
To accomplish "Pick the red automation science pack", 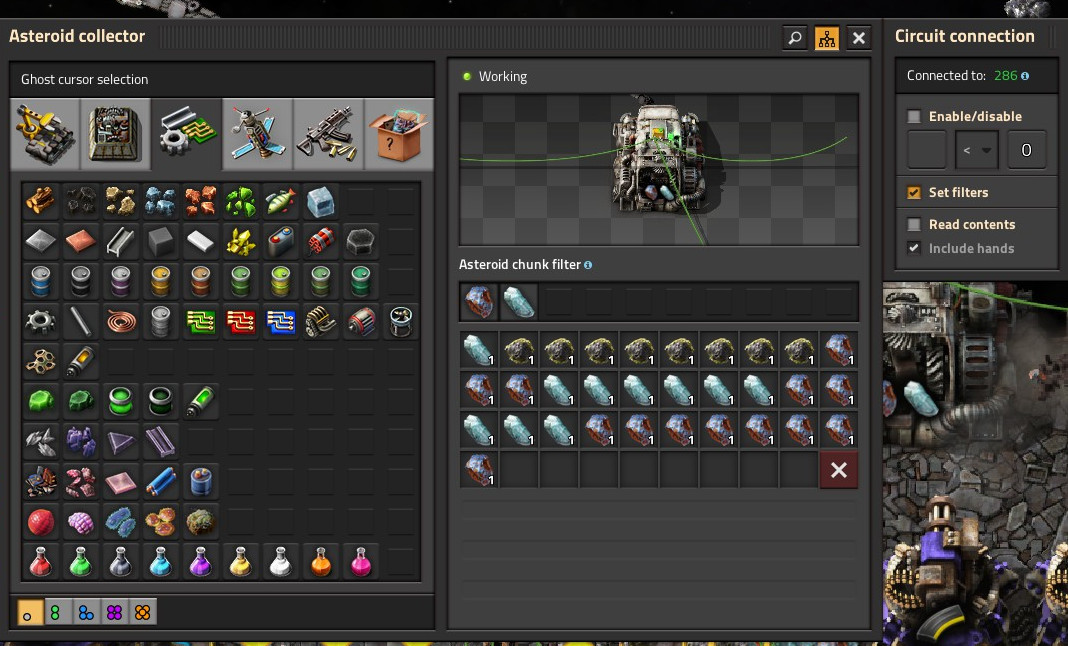I will [41, 562].
